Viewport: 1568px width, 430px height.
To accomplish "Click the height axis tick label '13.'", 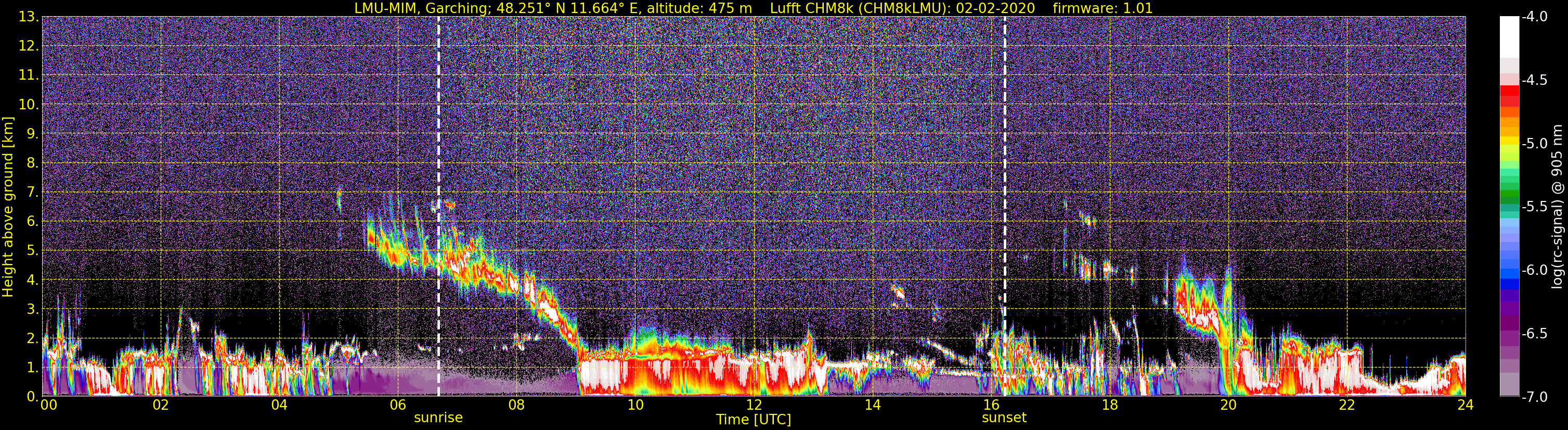I will tap(29, 17).
